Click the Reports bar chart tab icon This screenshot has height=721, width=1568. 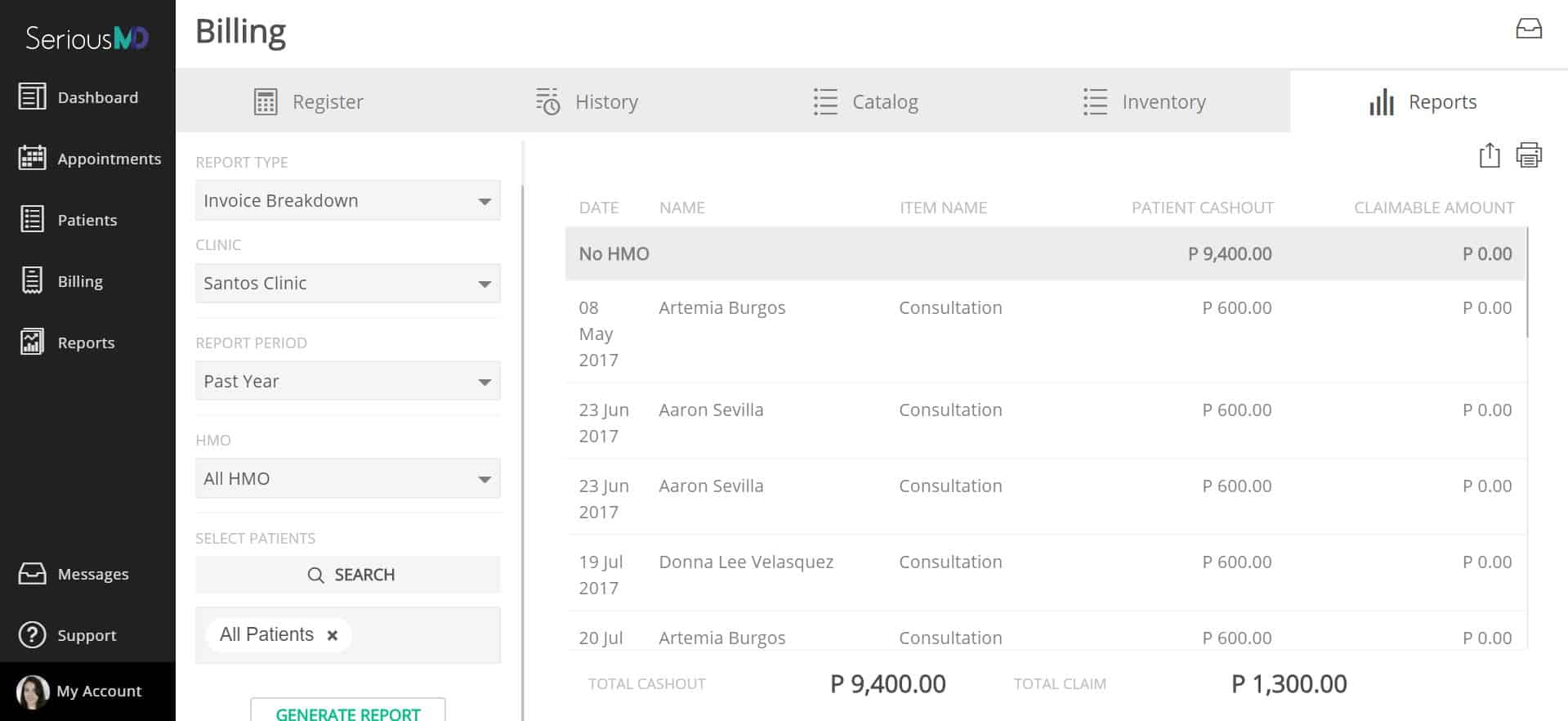point(1382,102)
